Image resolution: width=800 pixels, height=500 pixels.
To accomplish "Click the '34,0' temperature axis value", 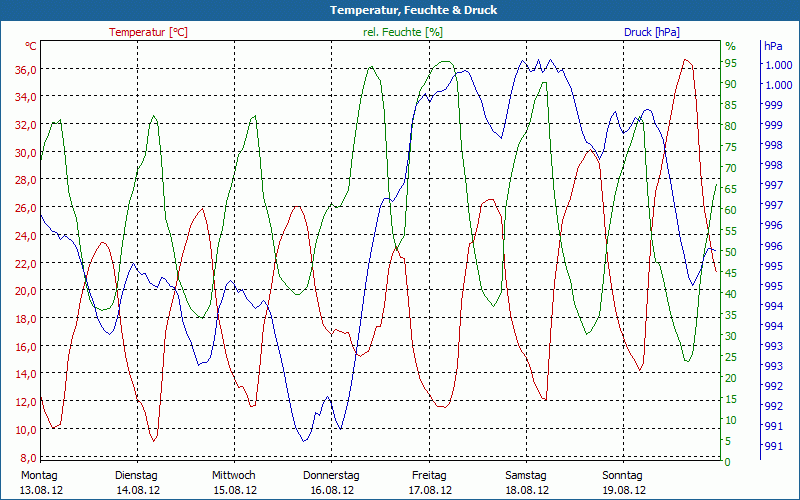I will click(26, 97).
